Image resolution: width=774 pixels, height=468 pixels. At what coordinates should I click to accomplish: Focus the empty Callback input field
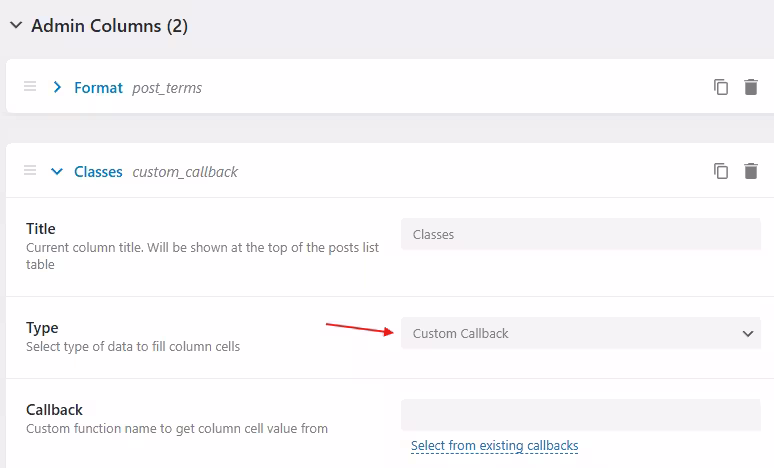(x=580, y=415)
